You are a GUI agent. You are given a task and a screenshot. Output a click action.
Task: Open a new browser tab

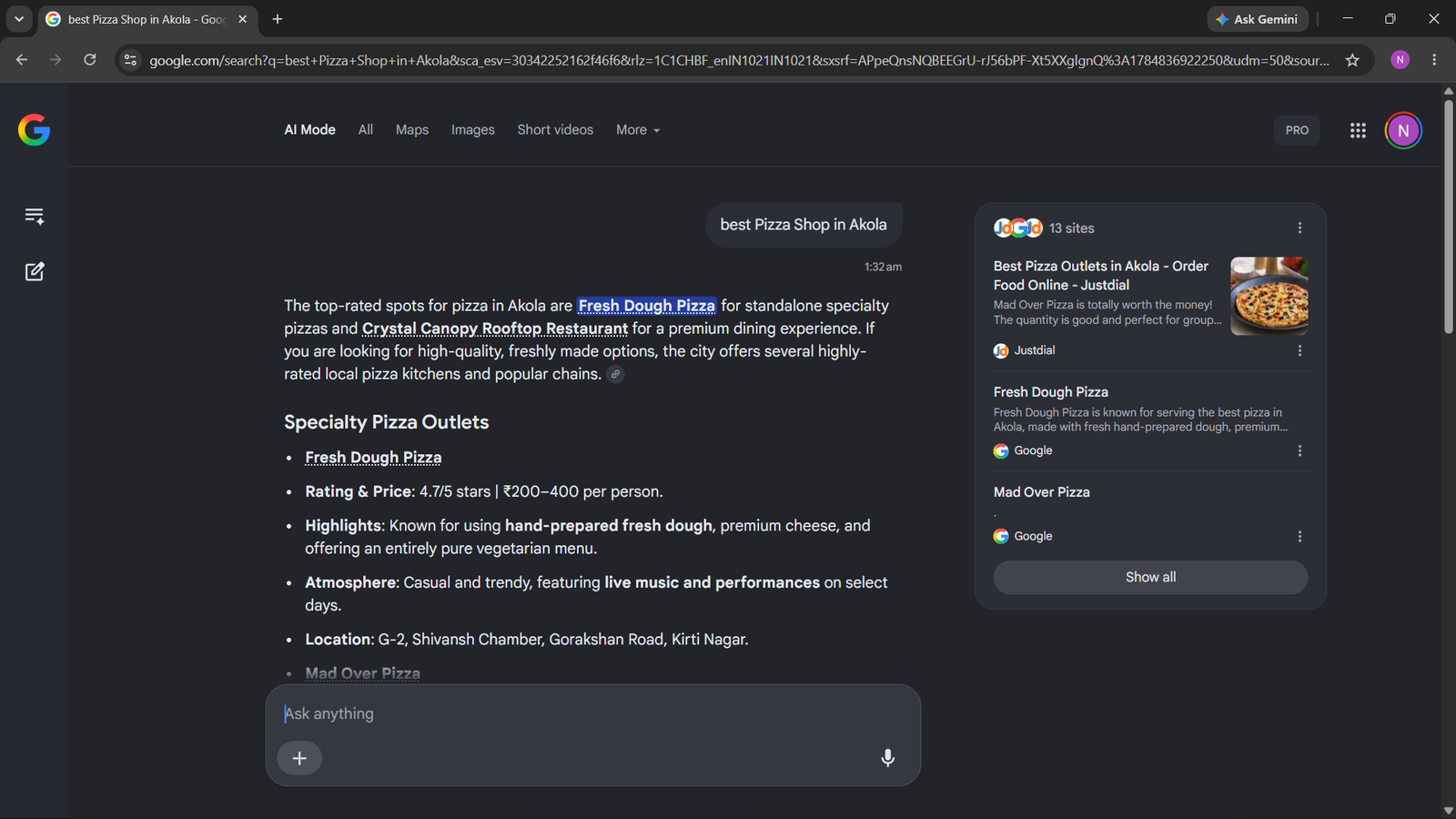[x=278, y=19]
